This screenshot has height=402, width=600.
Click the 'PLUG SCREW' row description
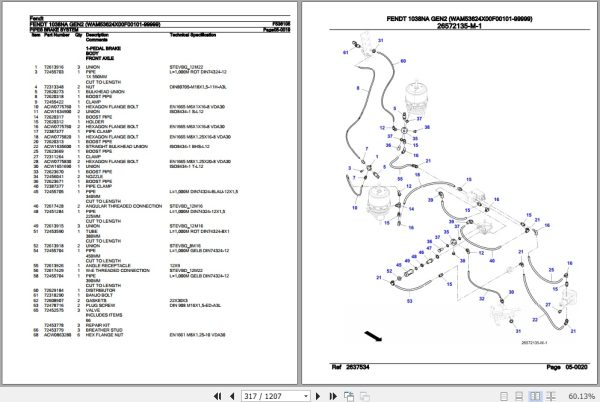(x=100, y=305)
